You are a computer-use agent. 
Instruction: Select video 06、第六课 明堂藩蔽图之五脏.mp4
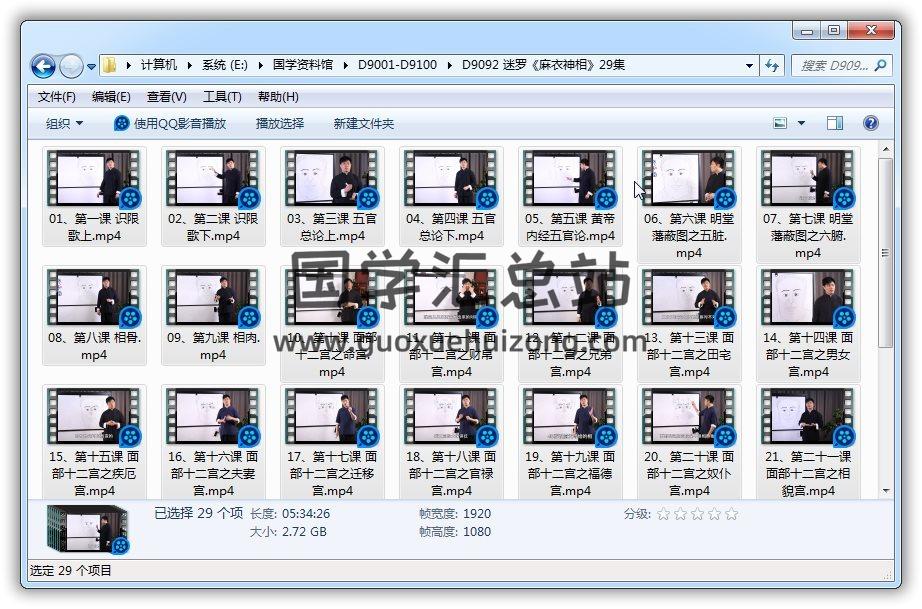[x=689, y=205]
